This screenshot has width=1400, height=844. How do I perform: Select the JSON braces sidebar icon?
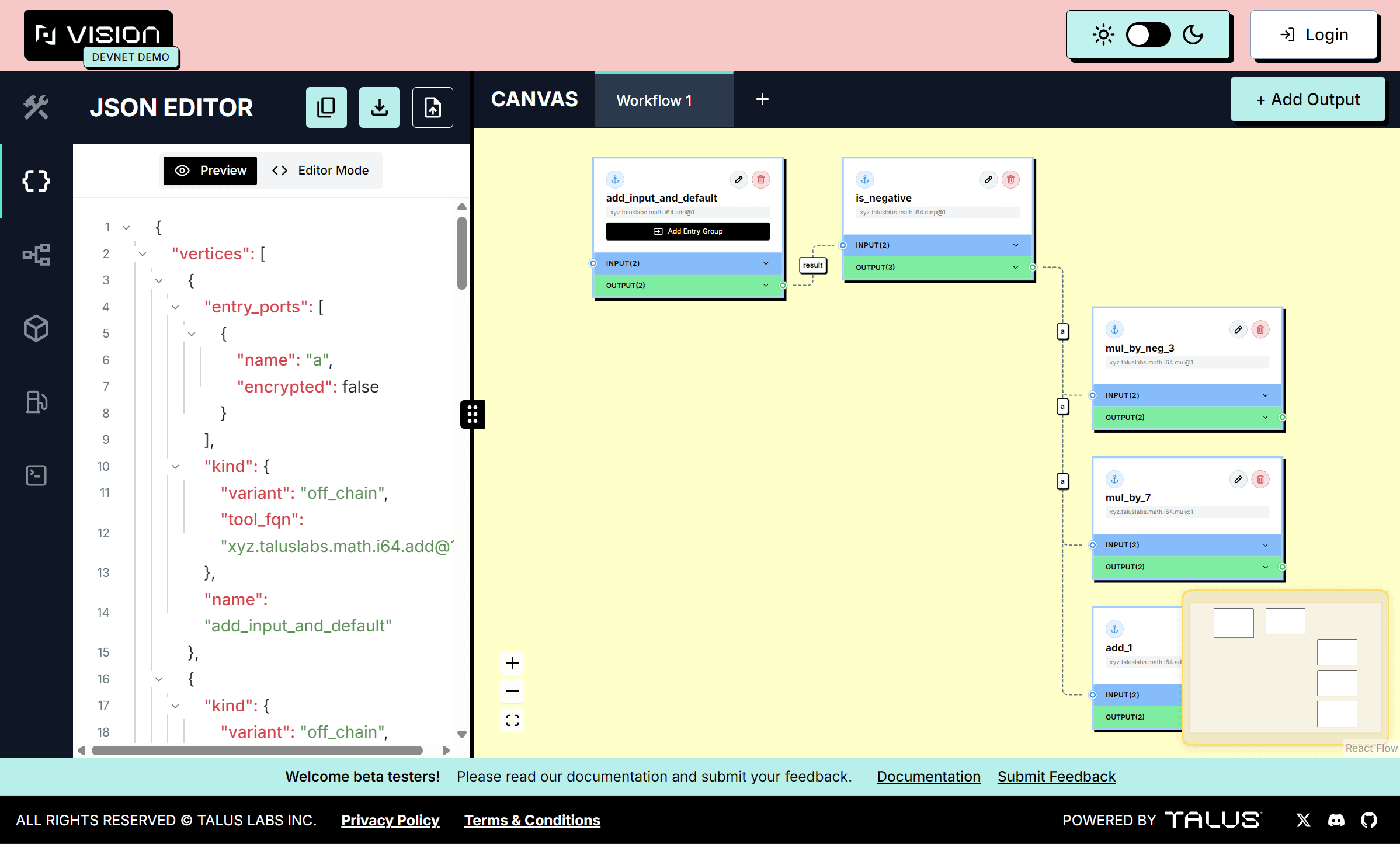36,181
